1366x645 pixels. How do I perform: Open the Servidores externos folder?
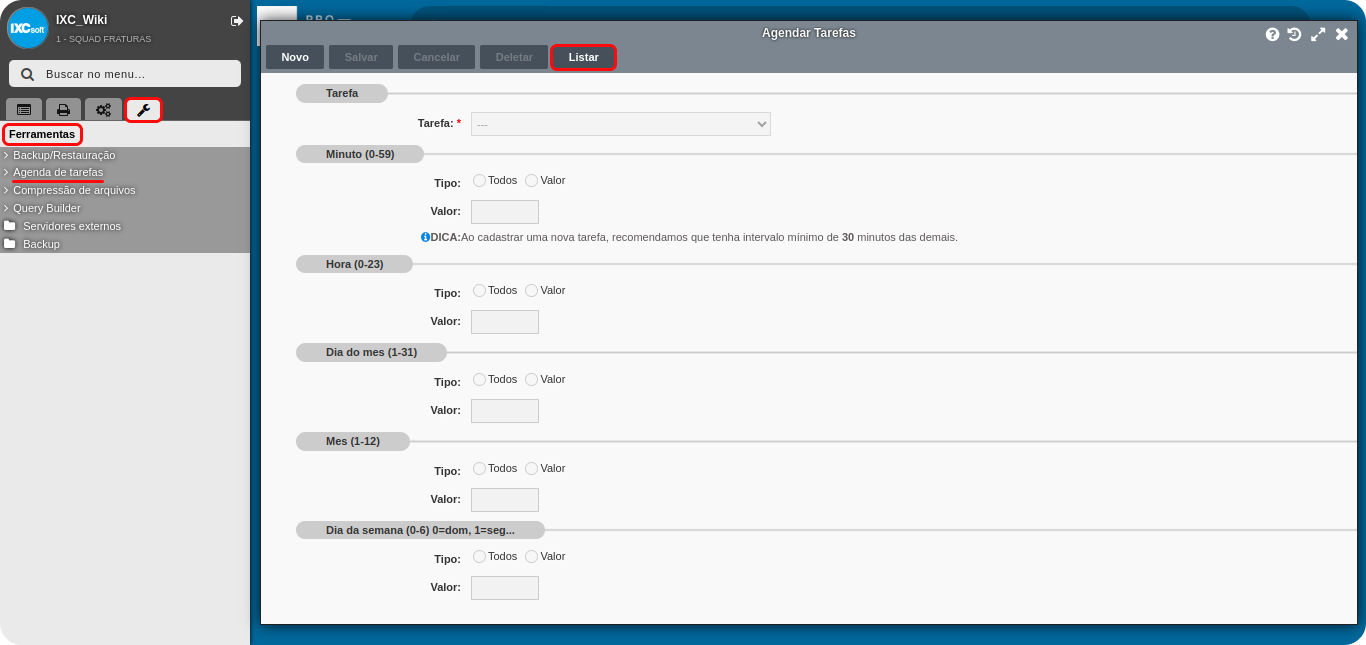71,226
